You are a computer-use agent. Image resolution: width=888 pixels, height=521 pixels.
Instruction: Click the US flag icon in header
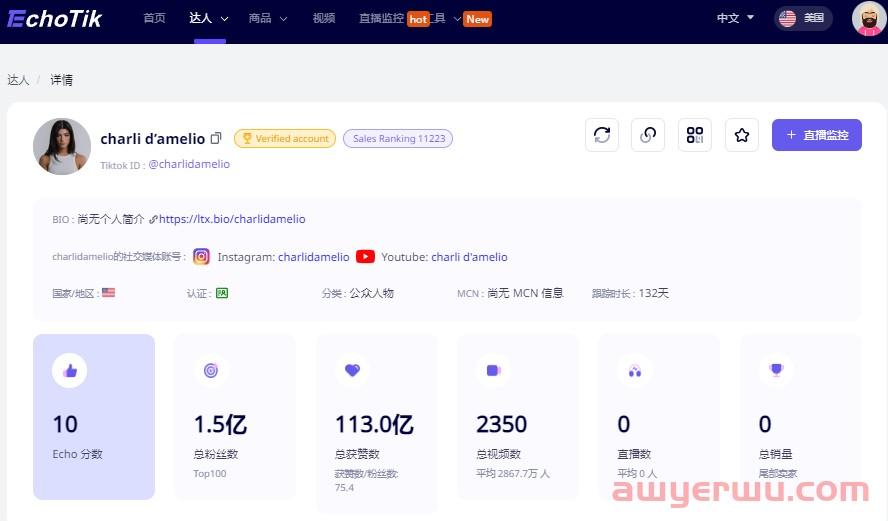[787, 19]
